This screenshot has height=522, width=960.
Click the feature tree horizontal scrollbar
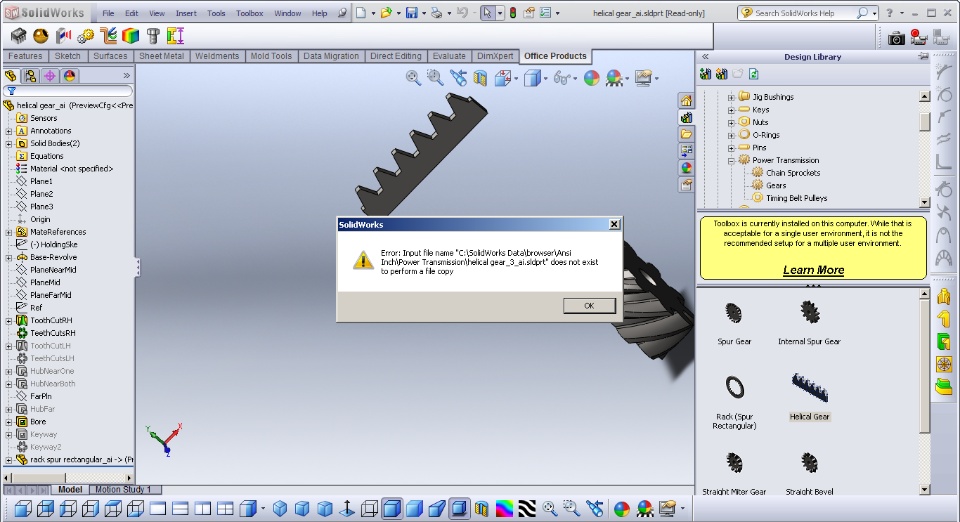[69, 478]
